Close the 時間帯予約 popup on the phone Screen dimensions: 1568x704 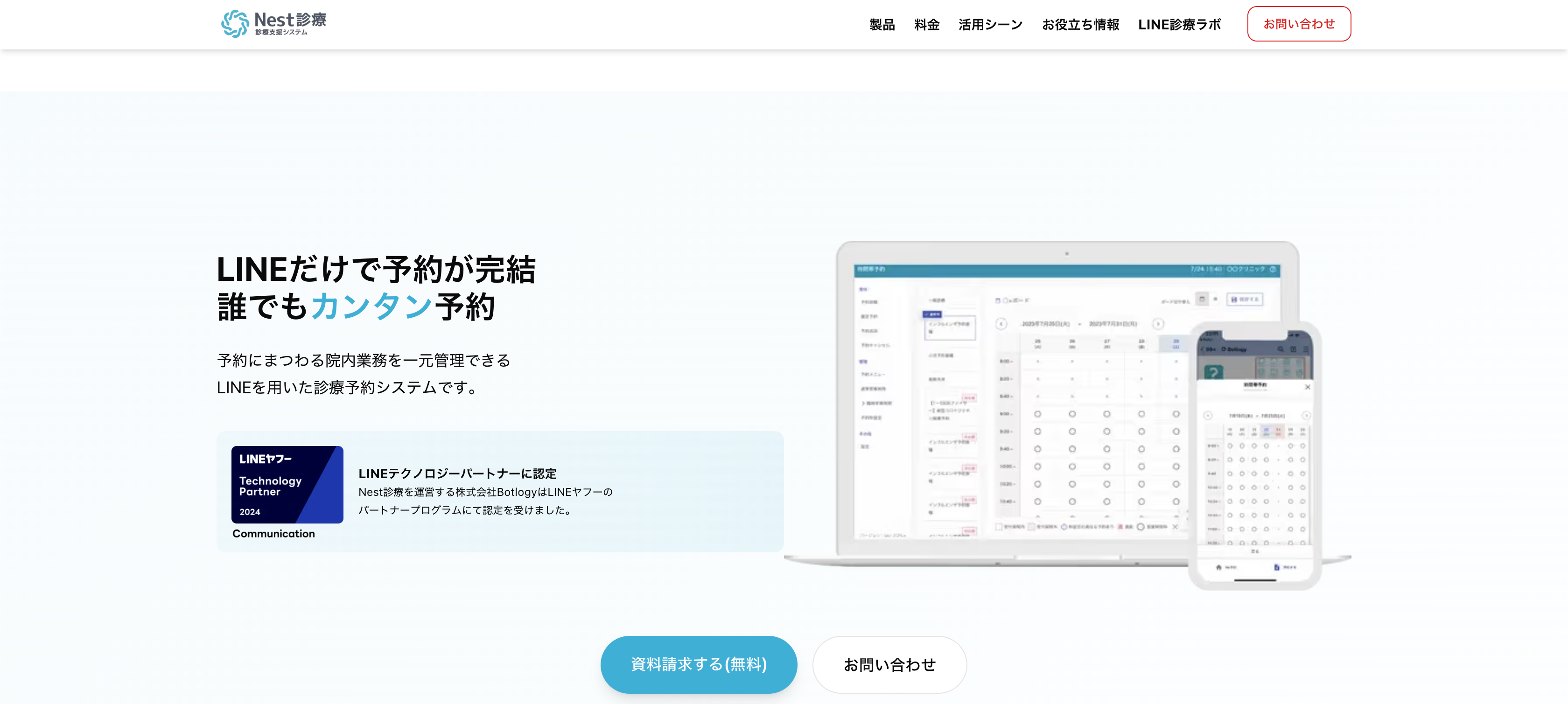pyautogui.click(x=1308, y=387)
